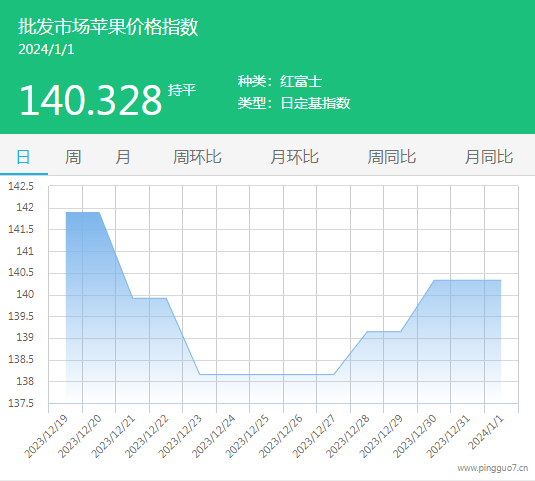Click the flat low segment of the chart line
Image resolution: width=535 pixels, height=481 pixels.
(266, 374)
